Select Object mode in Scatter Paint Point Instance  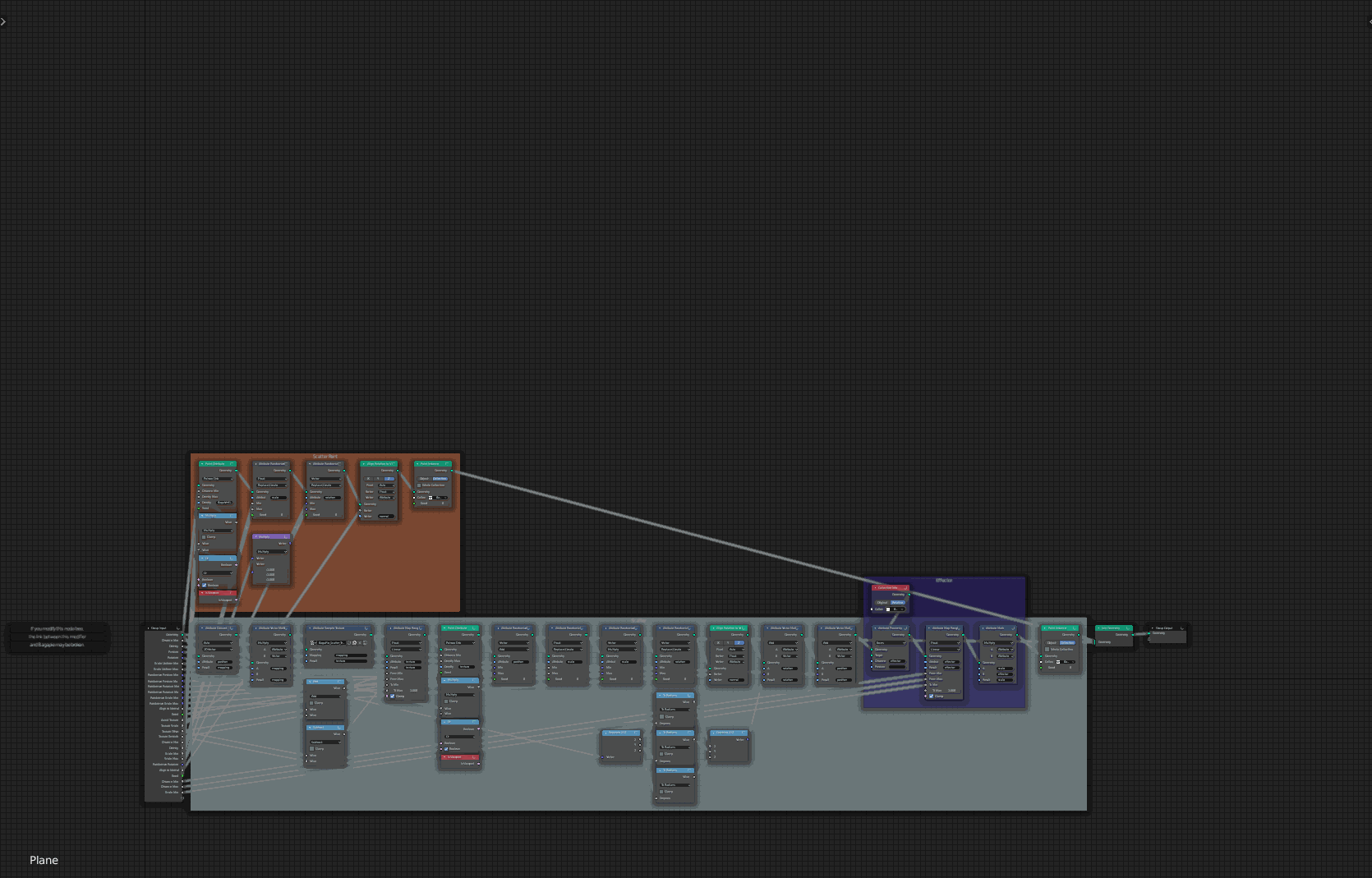(x=424, y=479)
